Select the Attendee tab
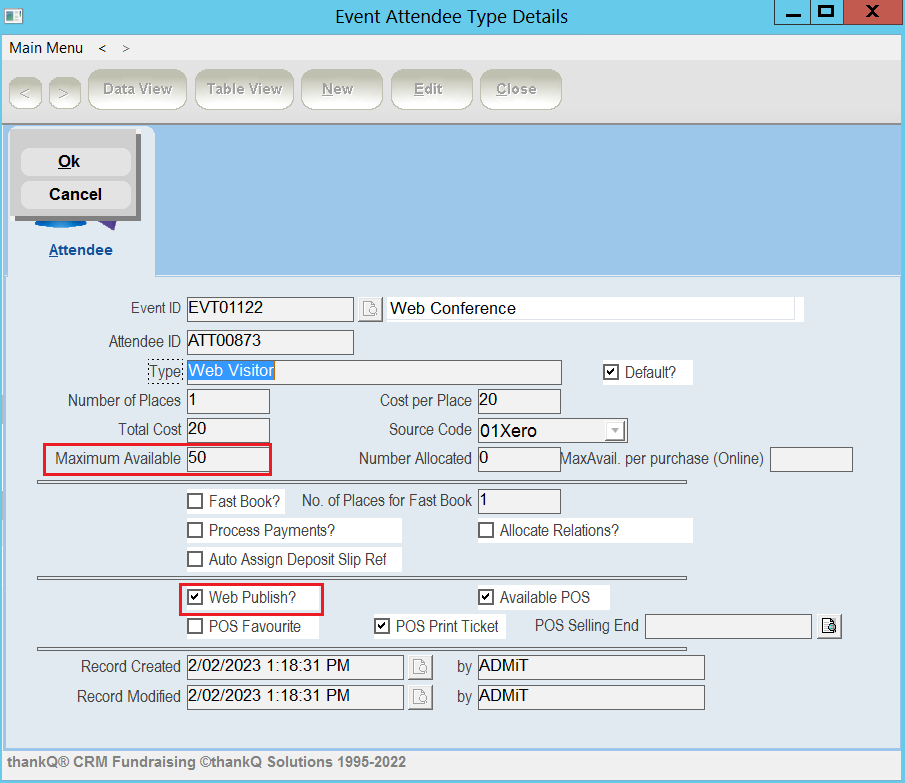This screenshot has width=905, height=783. pyautogui.click(x=81, y=250)
